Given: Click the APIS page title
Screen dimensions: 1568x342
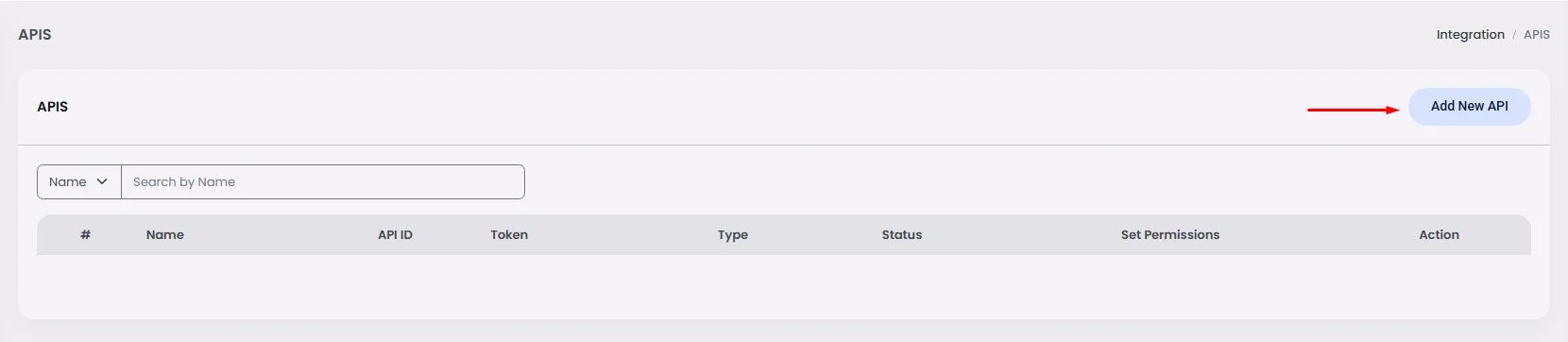Looking at the screenshot, I should (35, 35).
